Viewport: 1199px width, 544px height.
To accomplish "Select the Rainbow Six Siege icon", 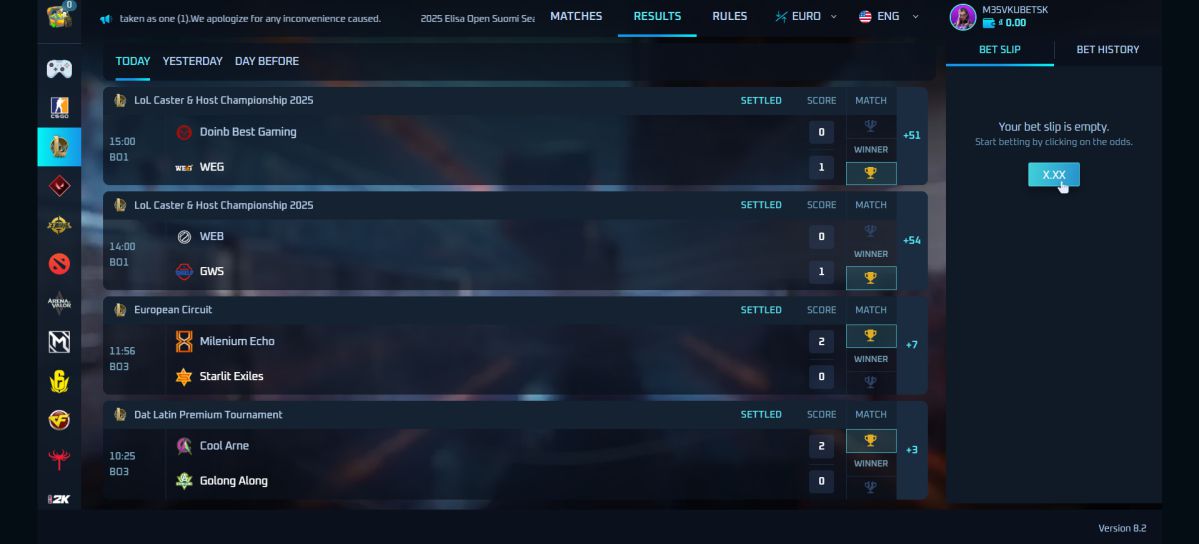I will (59, 381).
